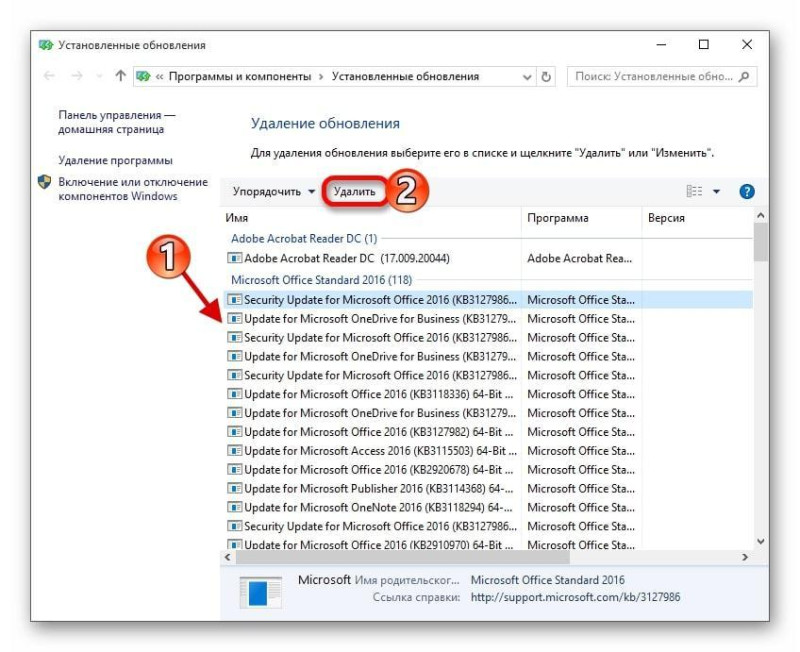Image resolution: width=800 pixels, height=652 pixels.
Task: Go up one level with arrow icon
Action: click(x=120, y=76)
